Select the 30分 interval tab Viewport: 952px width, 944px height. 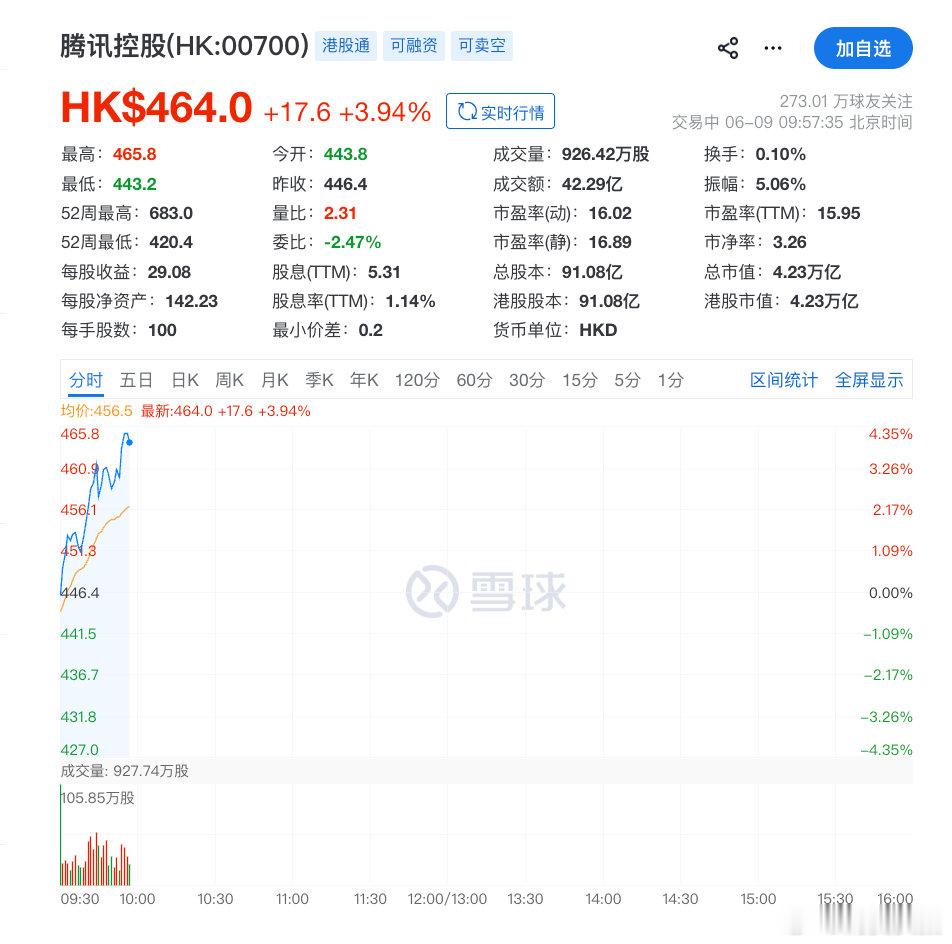tap(527, 380)
